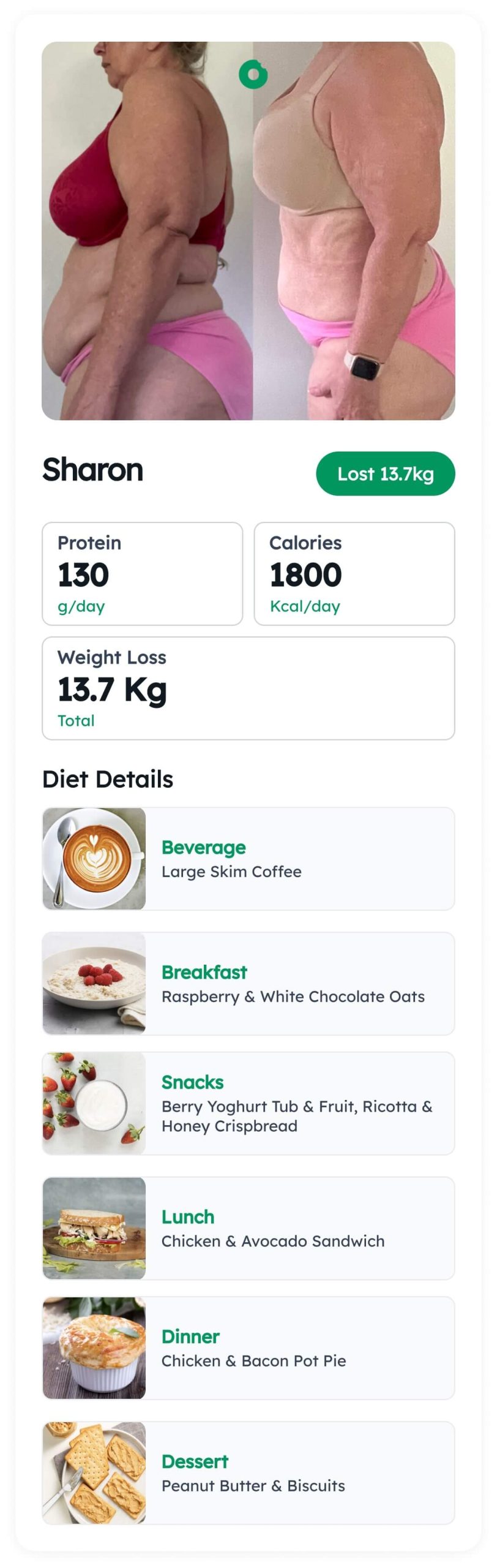Open the Weight Loss 13.7 Kg card
The image size is (497, 1568).
tap(248, 688)
